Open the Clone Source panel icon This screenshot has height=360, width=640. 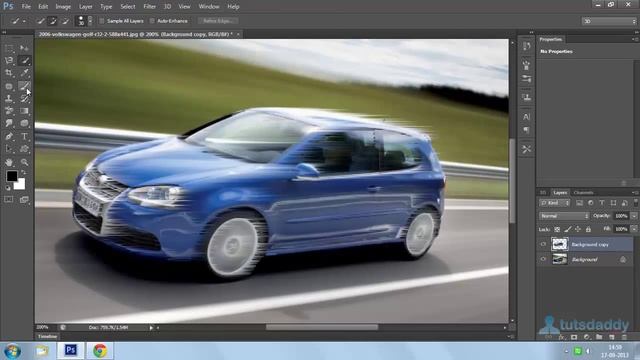[x=527, y=97]
